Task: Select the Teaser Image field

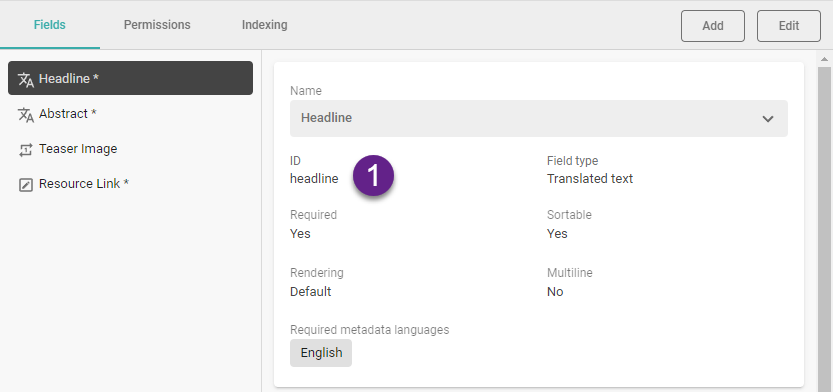Action: coord(130,149)
